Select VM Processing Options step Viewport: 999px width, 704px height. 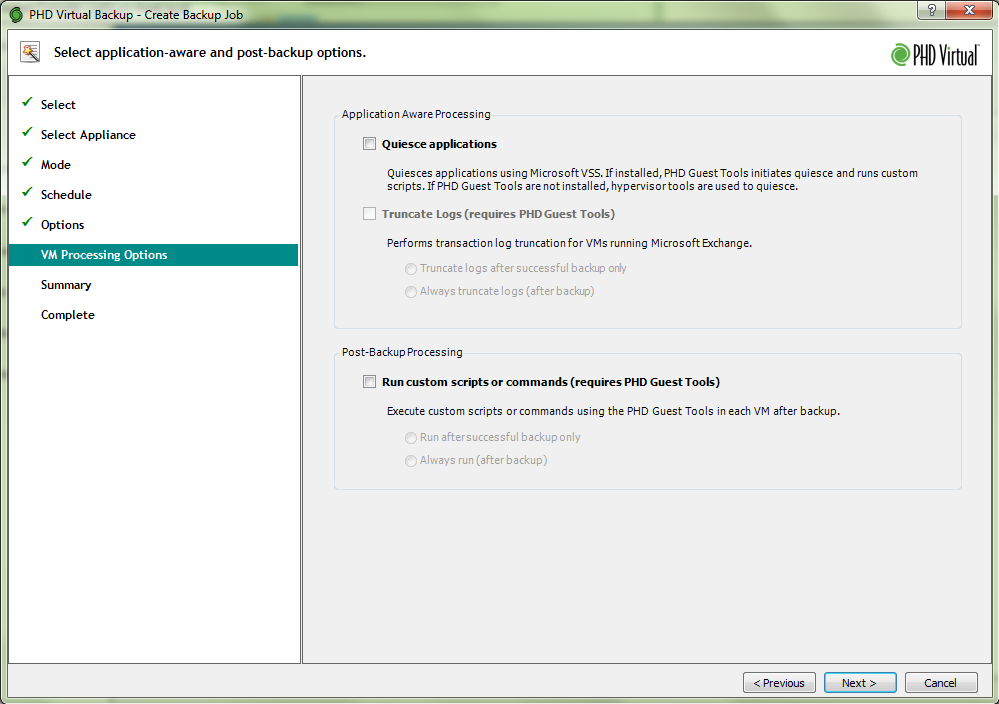coord(104,255)
